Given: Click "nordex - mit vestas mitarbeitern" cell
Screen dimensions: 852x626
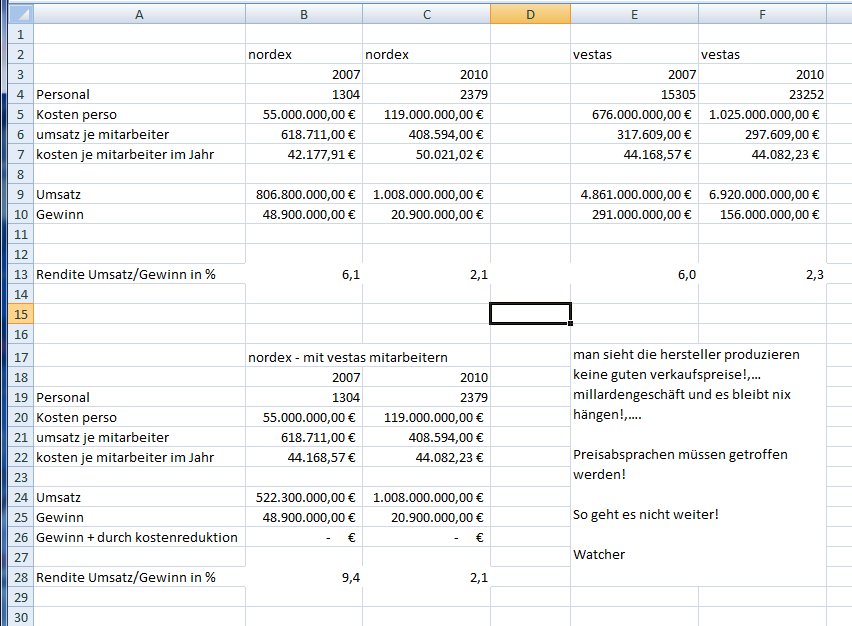Looking at the screenshot, I should (x=348, y=358).
